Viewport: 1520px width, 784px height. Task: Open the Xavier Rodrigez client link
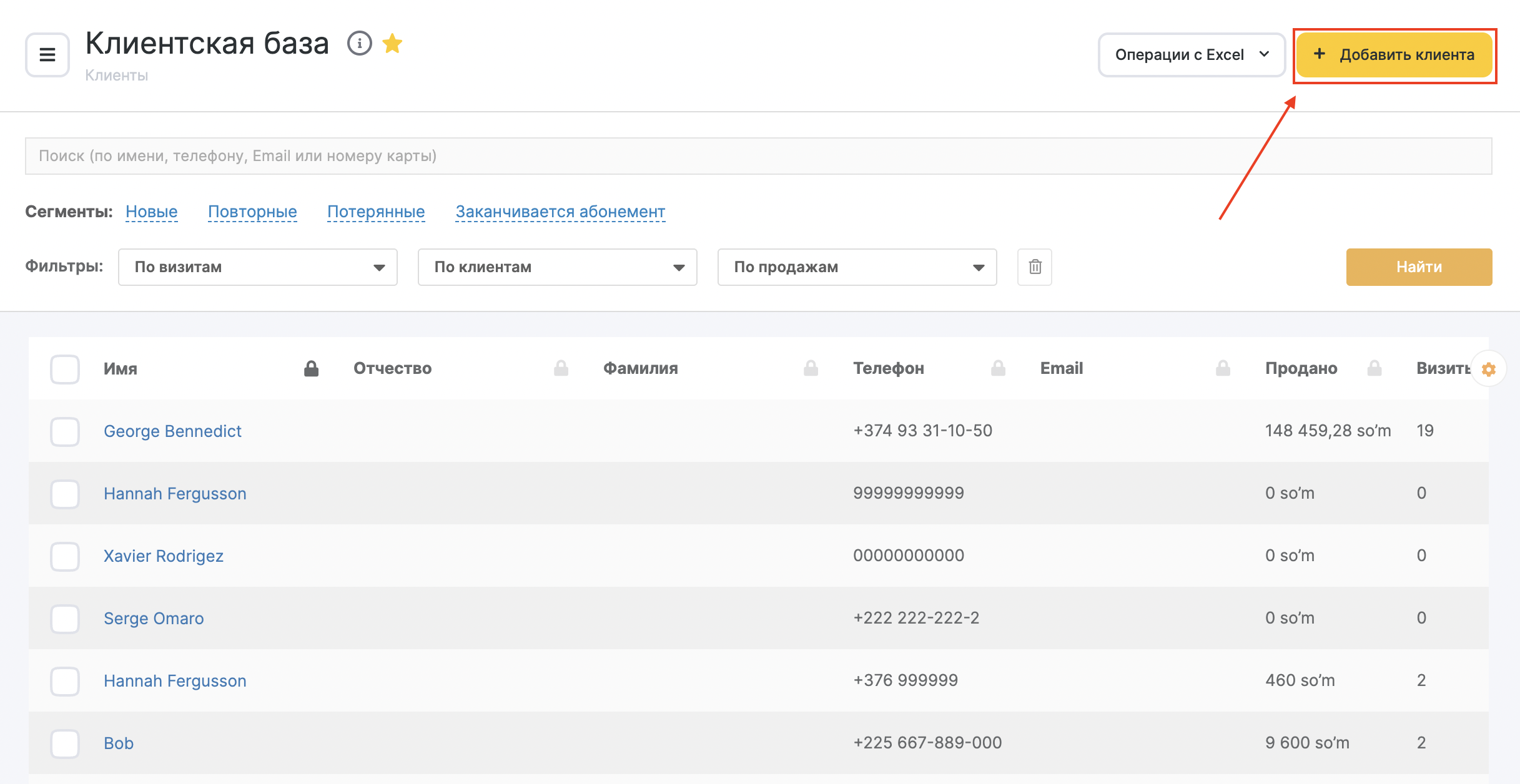(x=164, y=556)
